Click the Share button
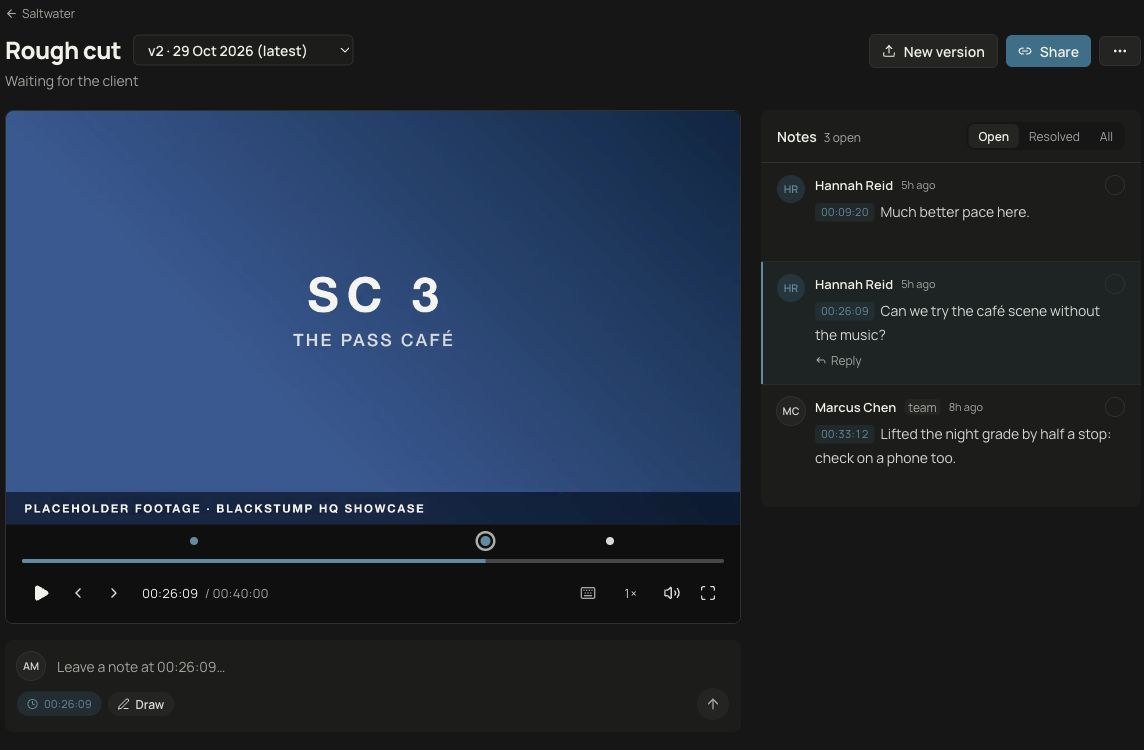1144x750 pixels. point(1048,51)
